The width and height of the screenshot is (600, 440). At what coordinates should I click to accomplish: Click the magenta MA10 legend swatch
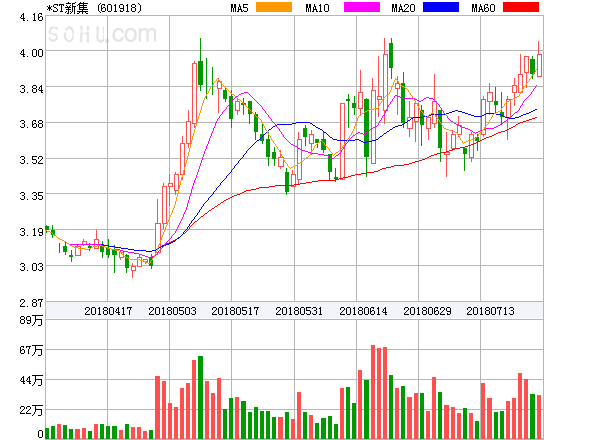click(x=362, y=7)
